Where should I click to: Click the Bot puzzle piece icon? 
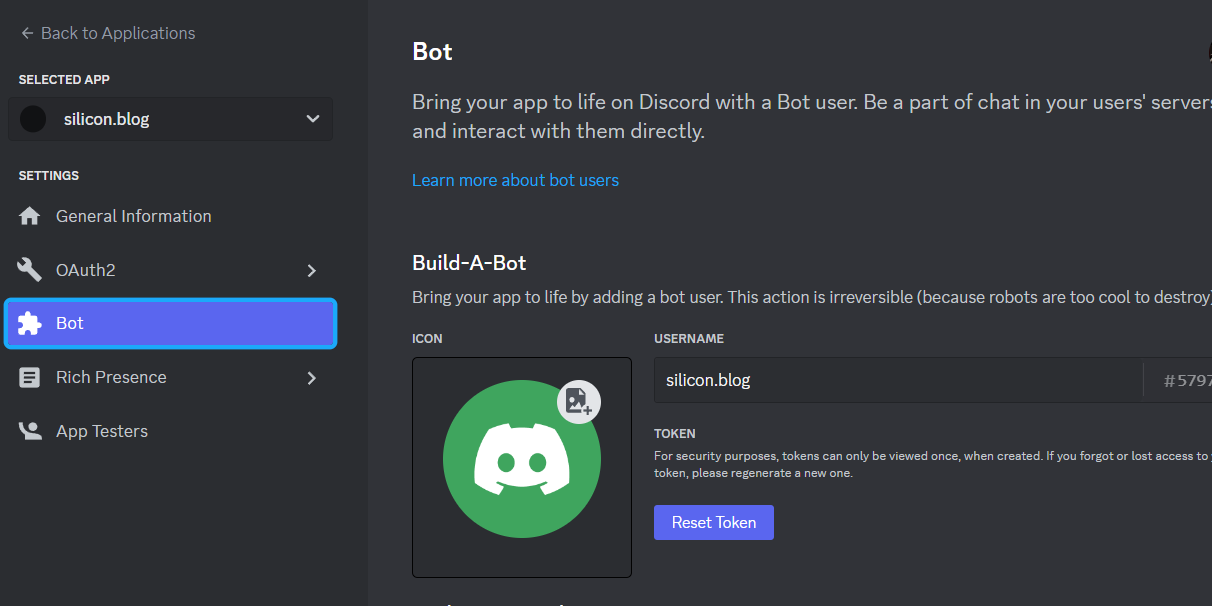tap(30, 324)
